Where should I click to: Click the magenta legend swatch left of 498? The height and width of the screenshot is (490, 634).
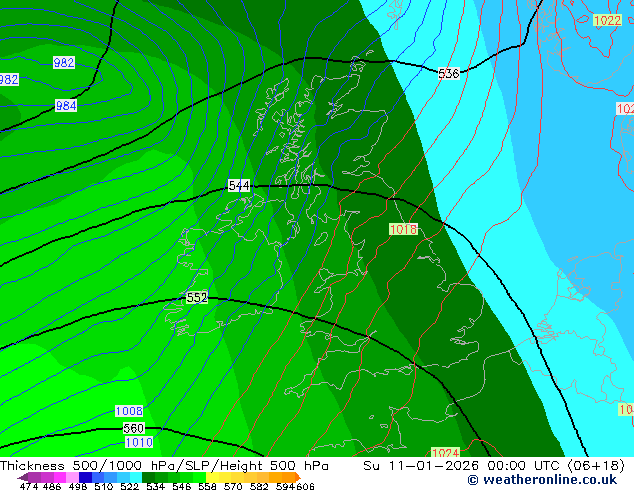point(60,477)
